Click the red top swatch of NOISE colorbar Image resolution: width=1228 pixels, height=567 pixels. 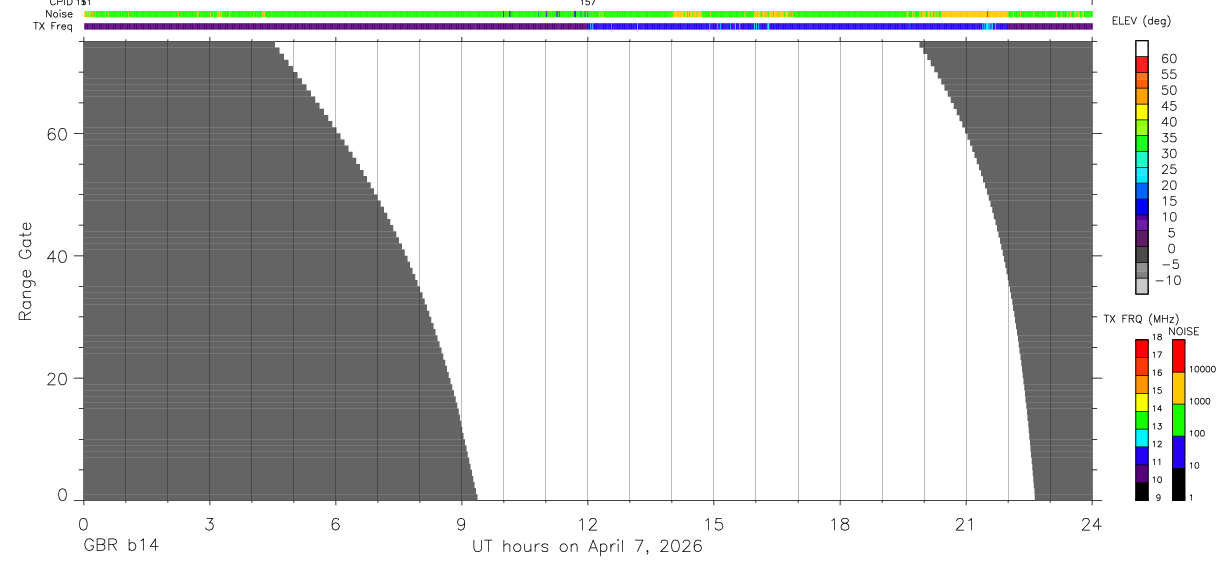[x=1178, y=355]
